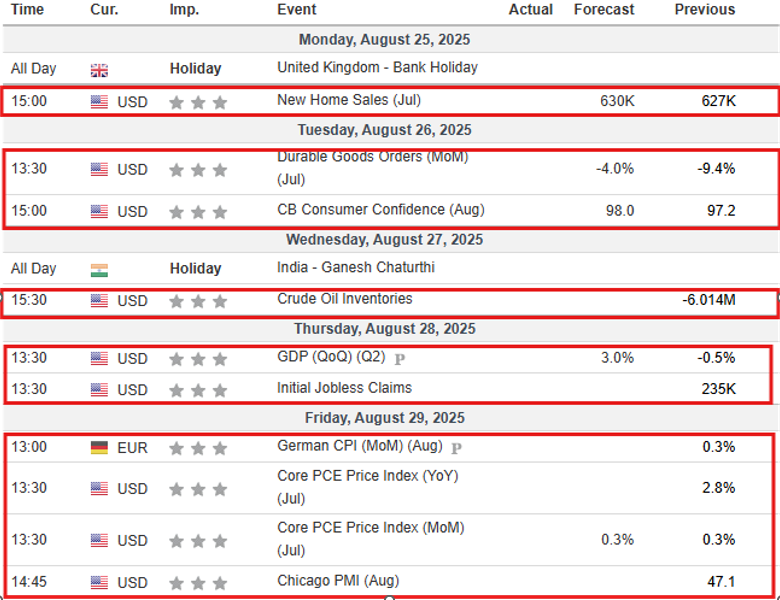Click importance stars for Core PCE (YoY)
This screenshot has height=600, width=780.
click(198, 489)
